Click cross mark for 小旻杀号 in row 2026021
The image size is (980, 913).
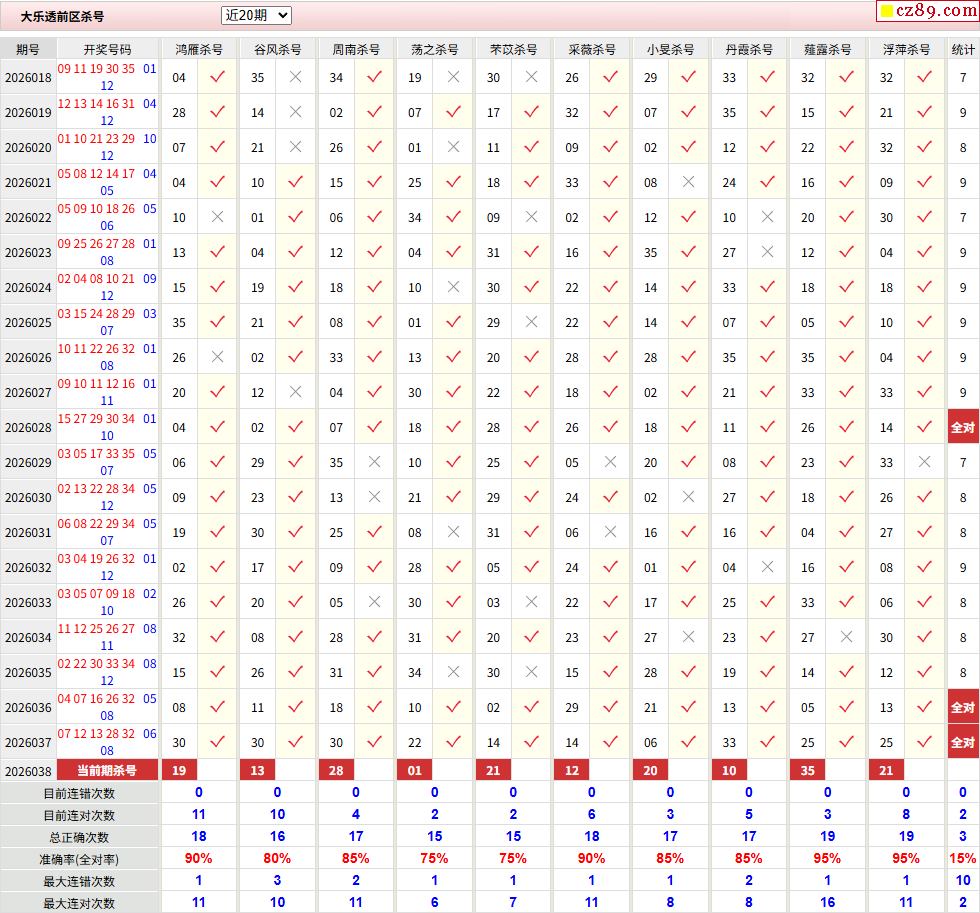pyautogui.click(x=688, y=182)
